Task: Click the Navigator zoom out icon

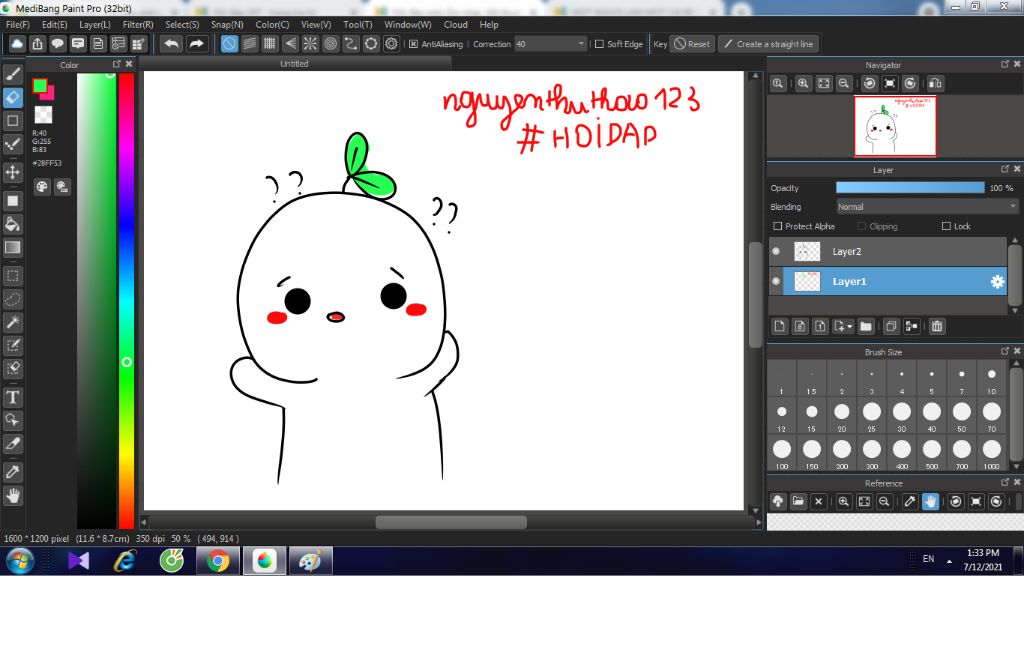Action: tap(844, 83)
